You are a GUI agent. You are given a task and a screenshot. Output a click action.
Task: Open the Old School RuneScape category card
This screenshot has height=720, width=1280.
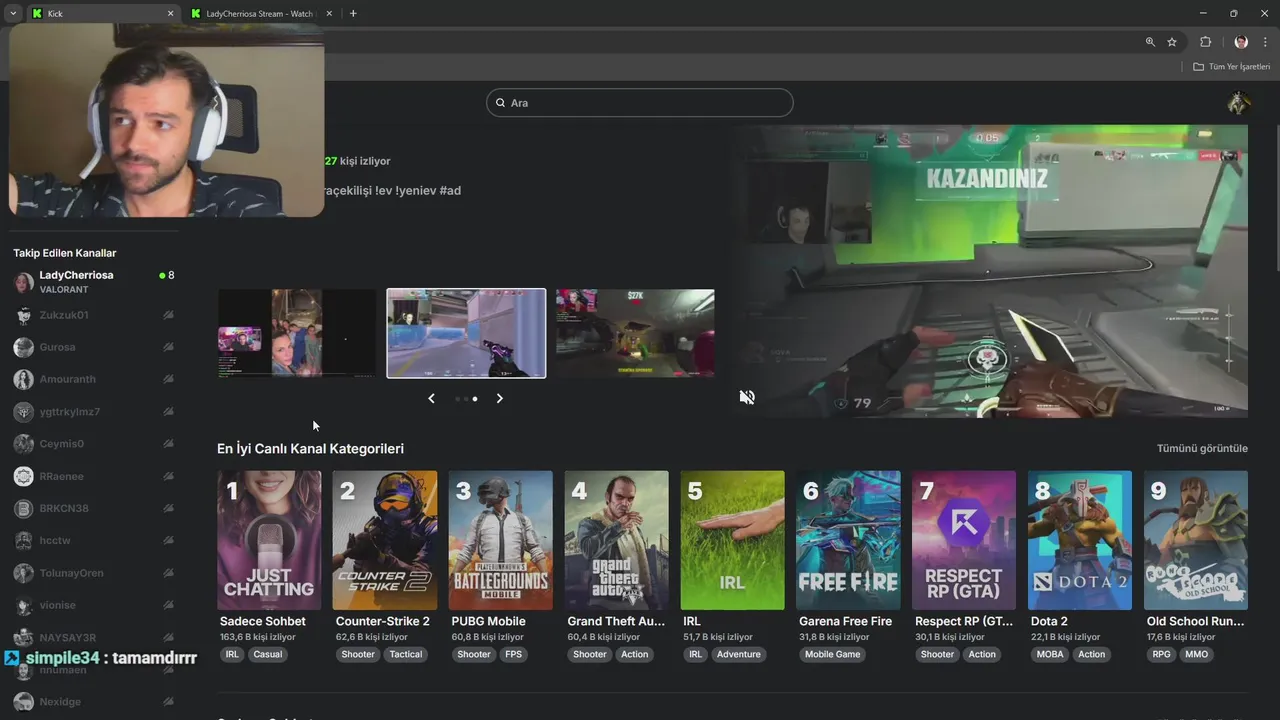[1196, 540]
